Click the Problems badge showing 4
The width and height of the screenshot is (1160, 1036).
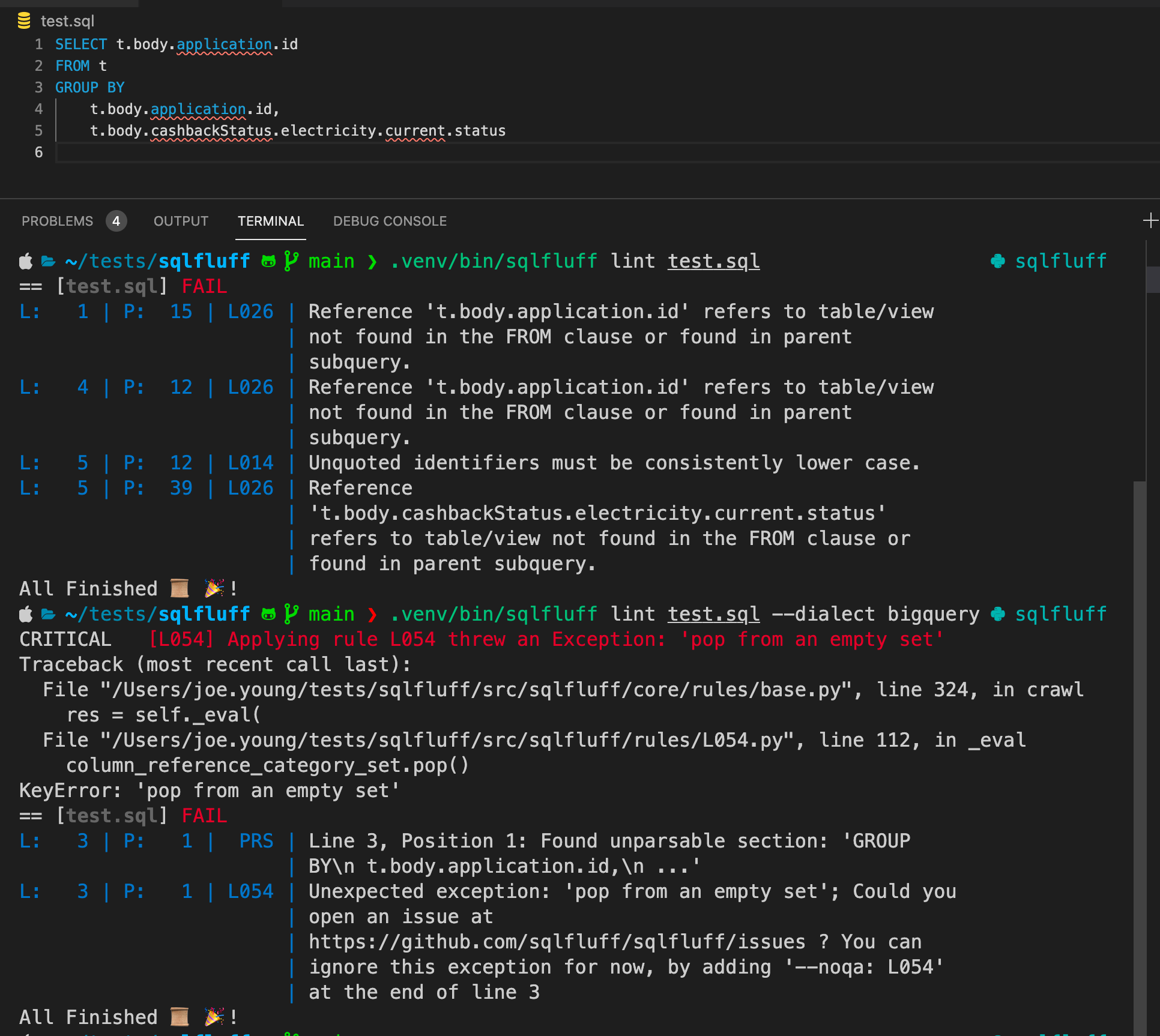115,221
